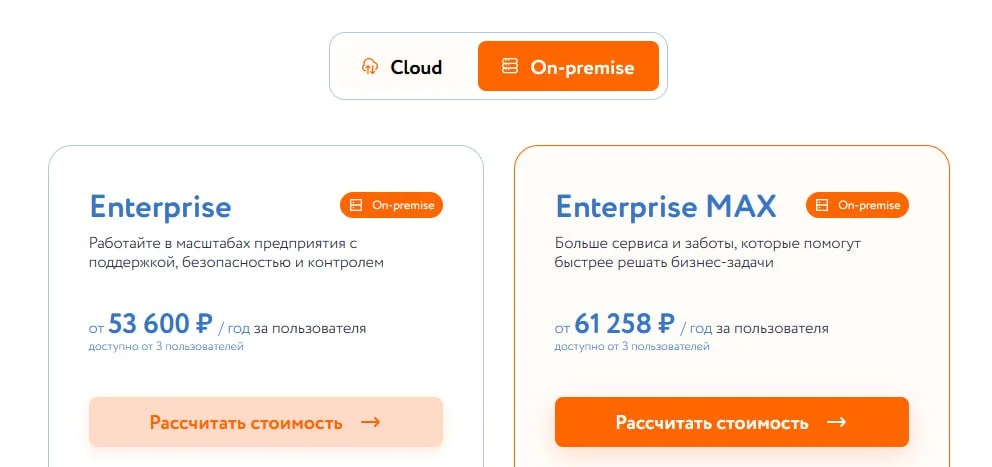This screenshot has width=992, height=467.
Task: Click the arrow on the Enterprise MAX calculate button
Action: (x=837, y=422)
